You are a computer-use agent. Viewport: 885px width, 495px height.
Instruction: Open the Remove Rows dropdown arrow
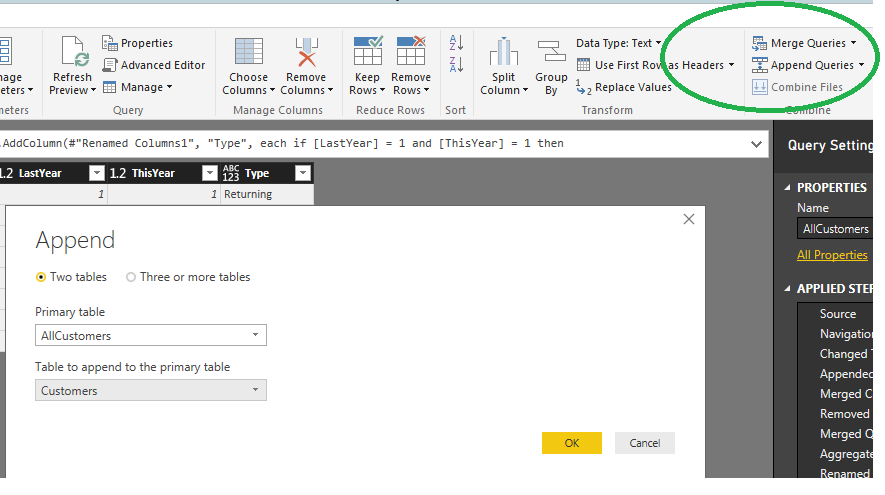click(426, 90)
